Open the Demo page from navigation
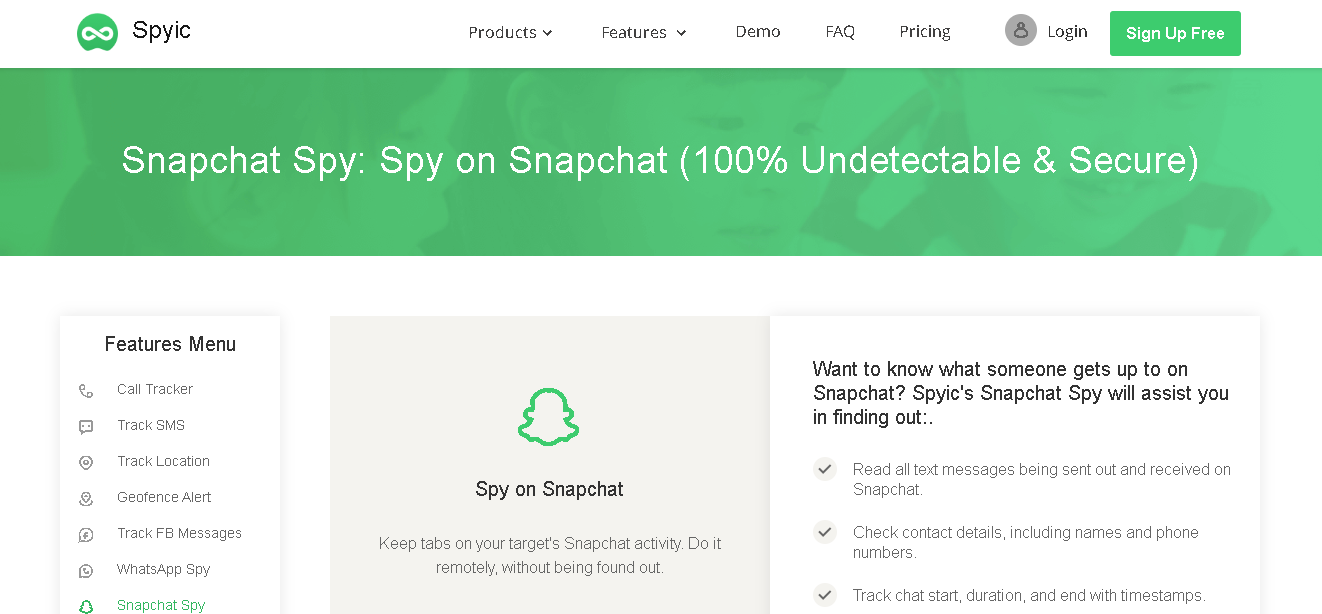Screen dimensions: 1322x614 tap(758, 32)
